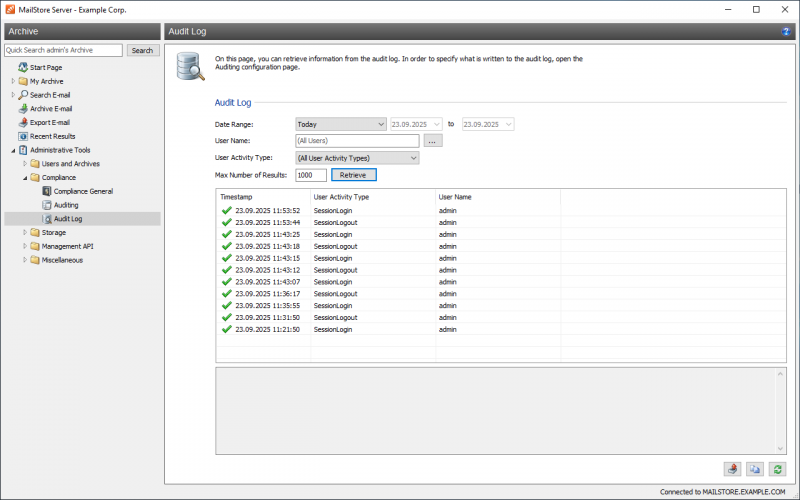The height and width of the screenshot is (500, 800).
Task: Click the Max Number of Results field
Action: [311, 175]
